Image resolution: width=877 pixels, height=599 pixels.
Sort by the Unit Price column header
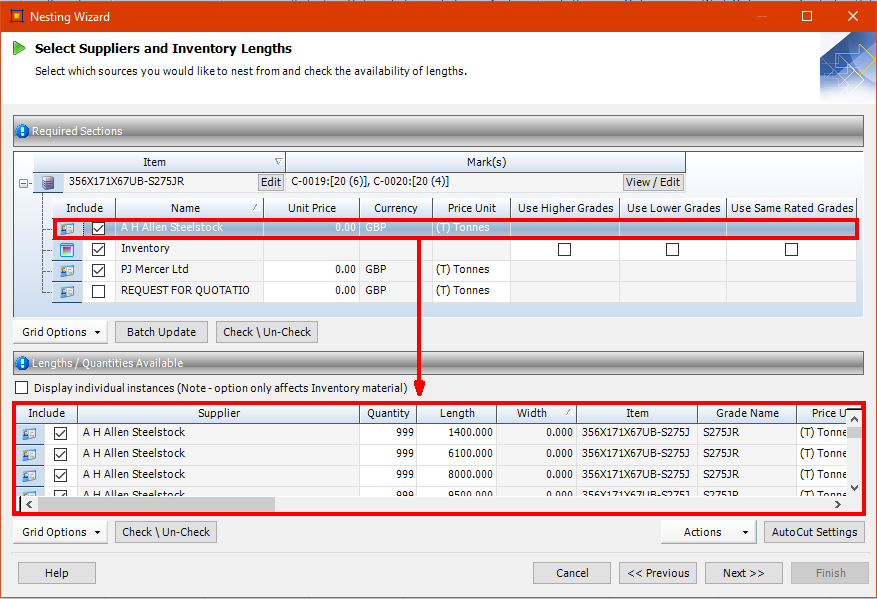pyautogui.click(x=312, y=208)
